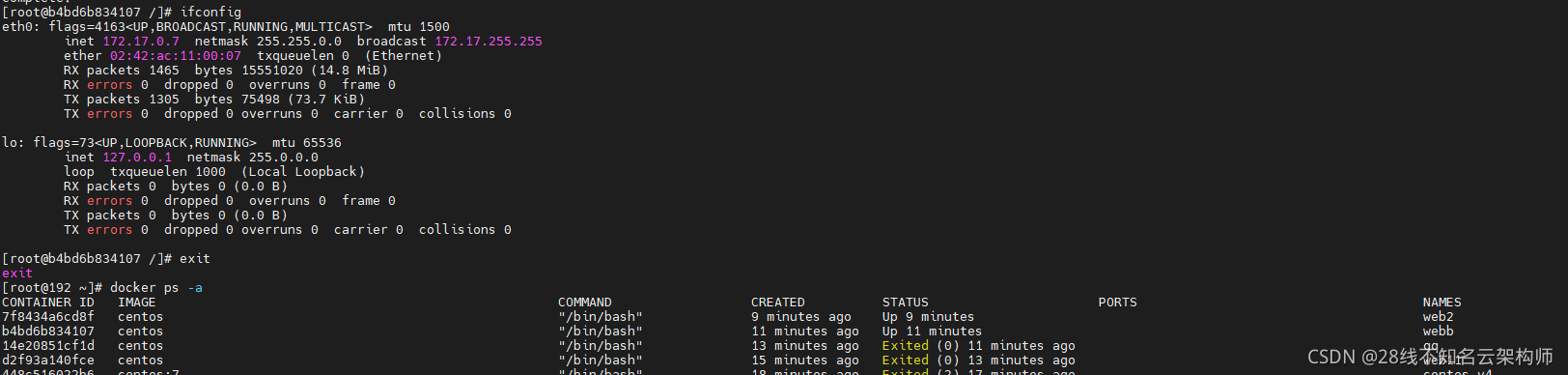Click the NAMES column header

click(1442, 303)
